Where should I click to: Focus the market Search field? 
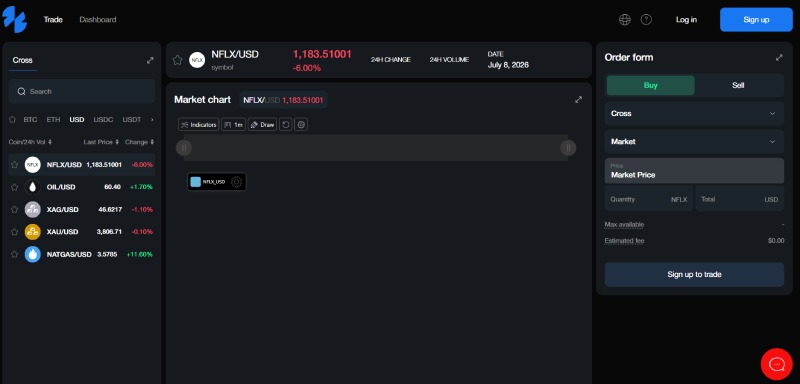coord(82,91)
